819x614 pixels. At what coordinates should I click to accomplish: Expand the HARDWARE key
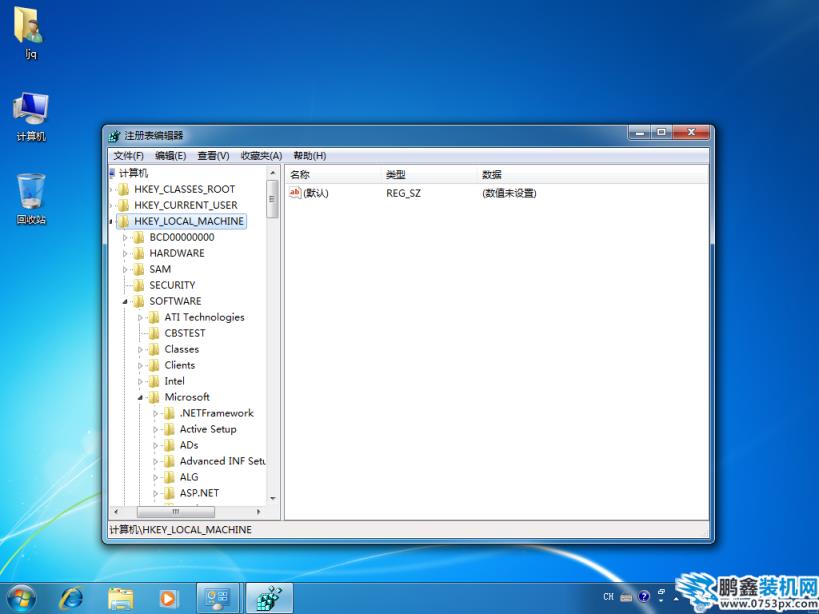tap(125, 254)
